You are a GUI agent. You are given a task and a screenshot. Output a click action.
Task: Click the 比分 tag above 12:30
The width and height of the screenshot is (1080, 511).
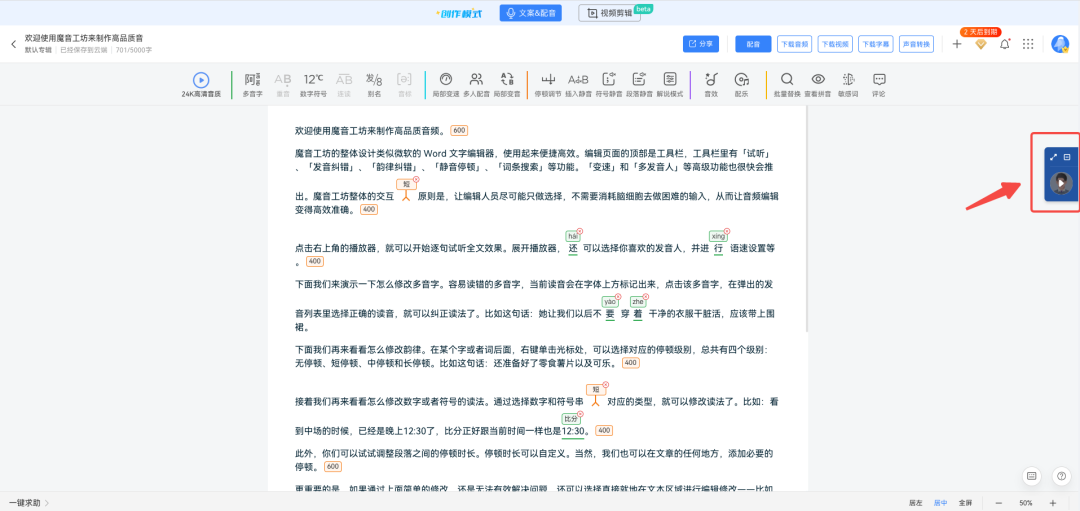pyautogui.click(x=571, y=419)
